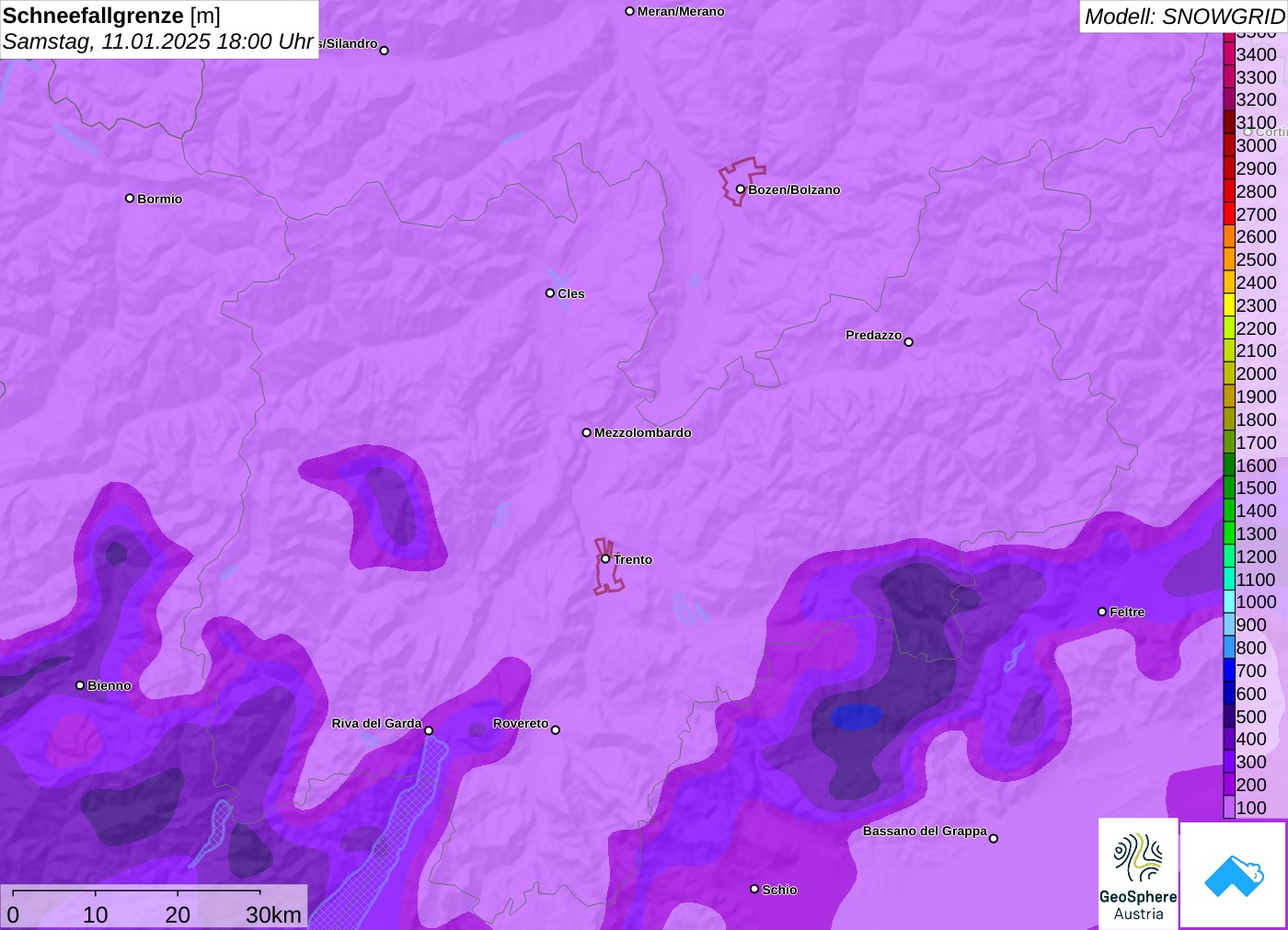Click the Bassano del Grappa label
The height and width of the screenshot is (930, 1288).
[925, 831]
